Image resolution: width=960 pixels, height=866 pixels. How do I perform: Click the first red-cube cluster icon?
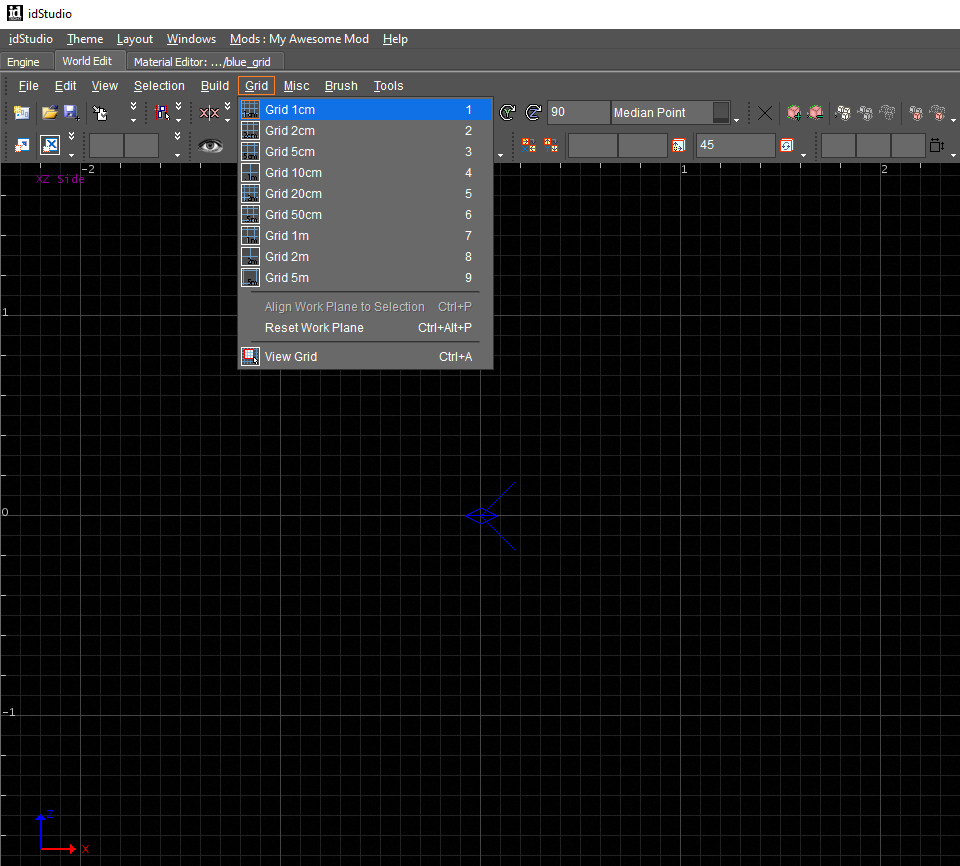916,113
